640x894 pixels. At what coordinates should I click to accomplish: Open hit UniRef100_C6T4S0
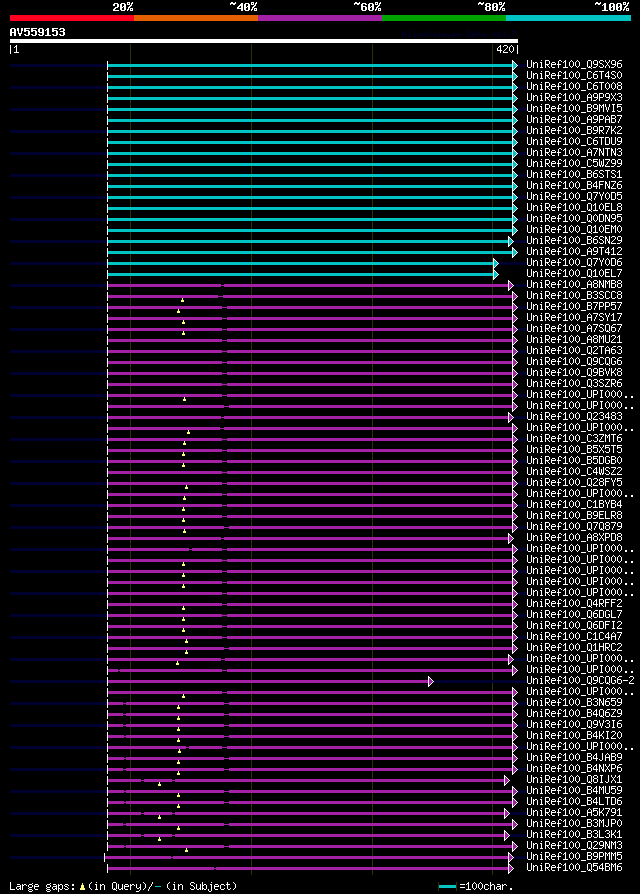coord(574,76)
